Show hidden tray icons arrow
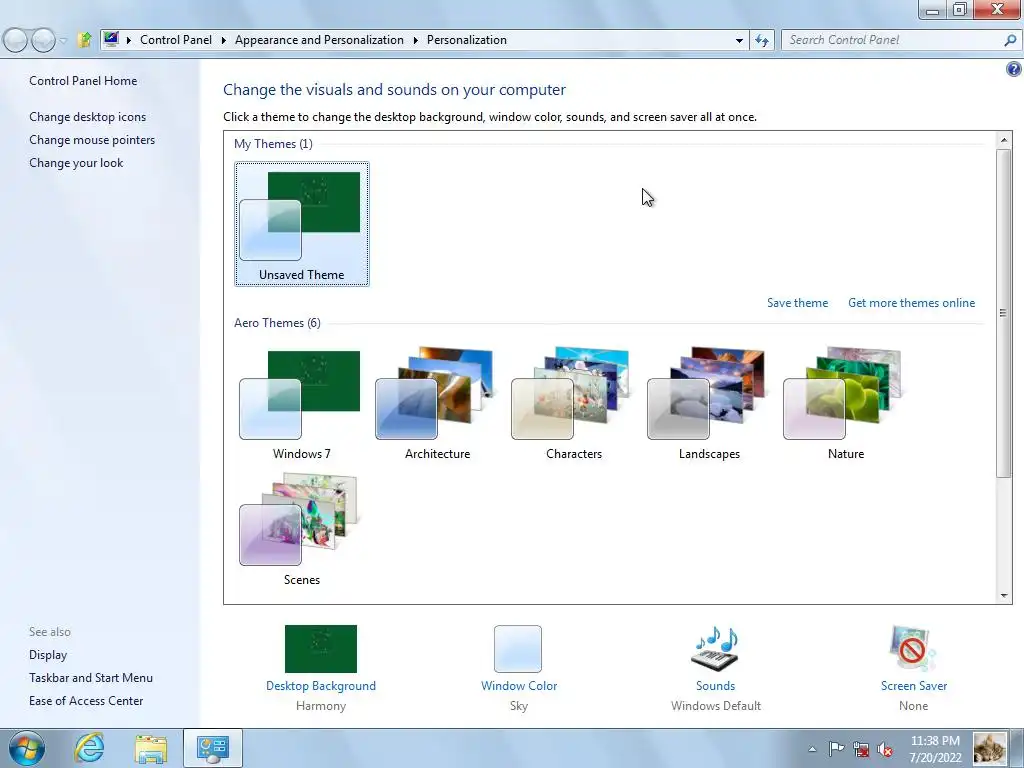This screenshot has height=768, width=1024. pyautogui.click(x=812, y=749)
